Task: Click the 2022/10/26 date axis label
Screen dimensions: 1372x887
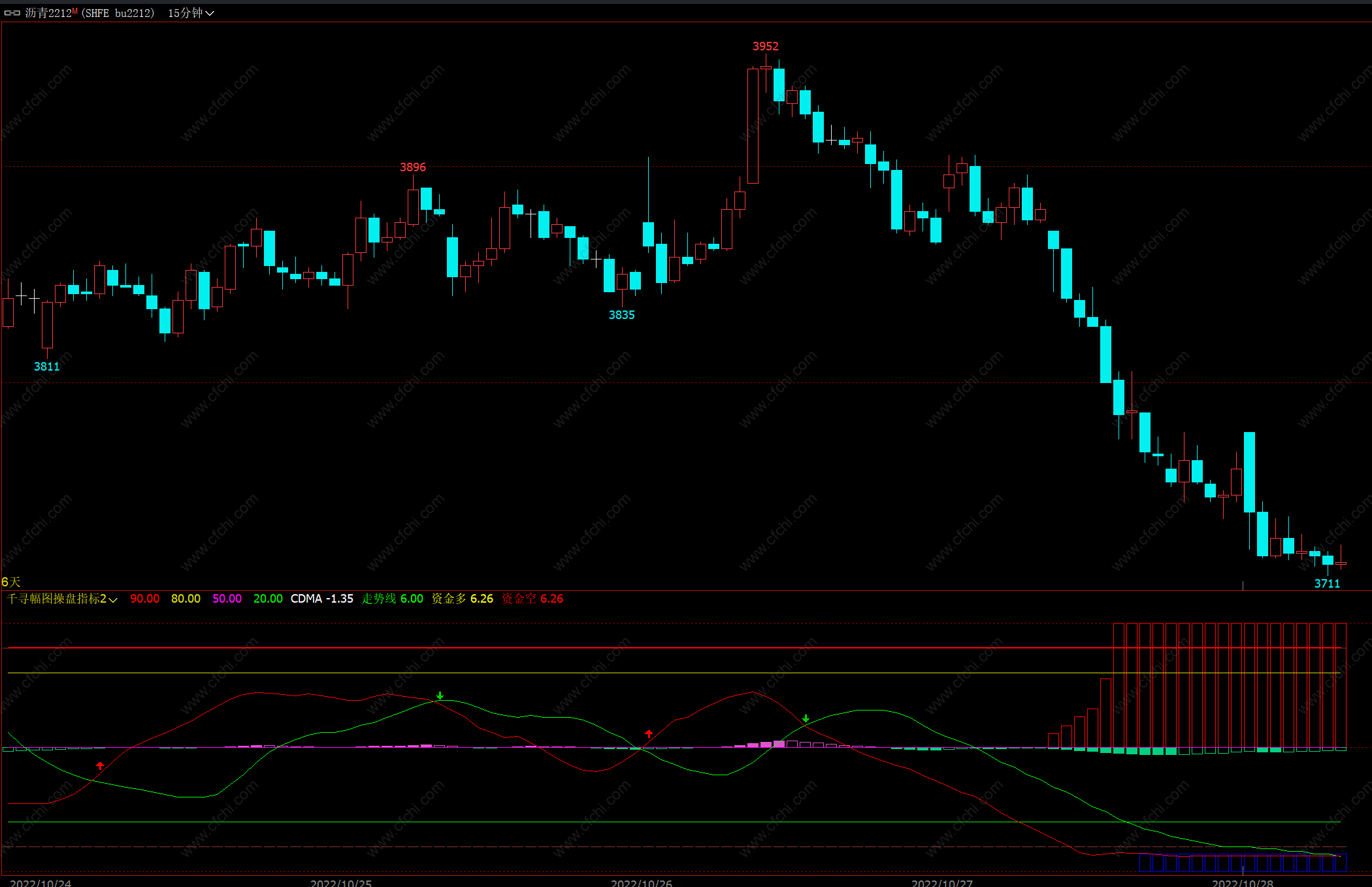Action: click(x=641, y=883)
